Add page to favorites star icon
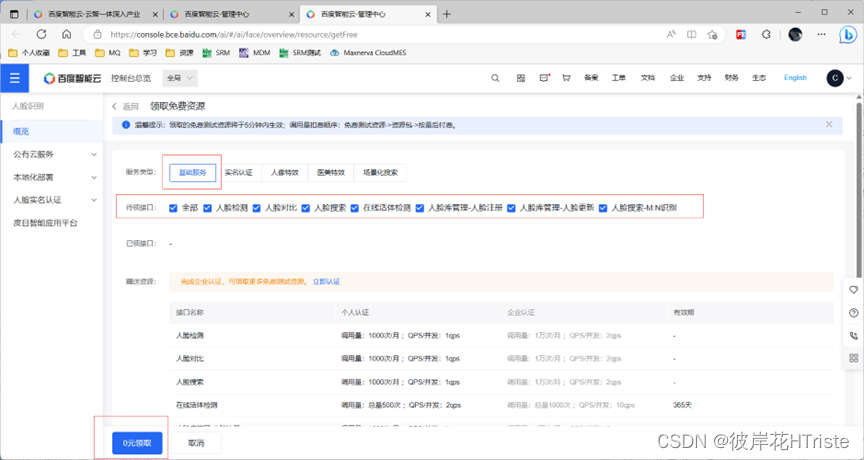This screenshot has height=460, width=864. pyautogui.click(x=712, y=34)
